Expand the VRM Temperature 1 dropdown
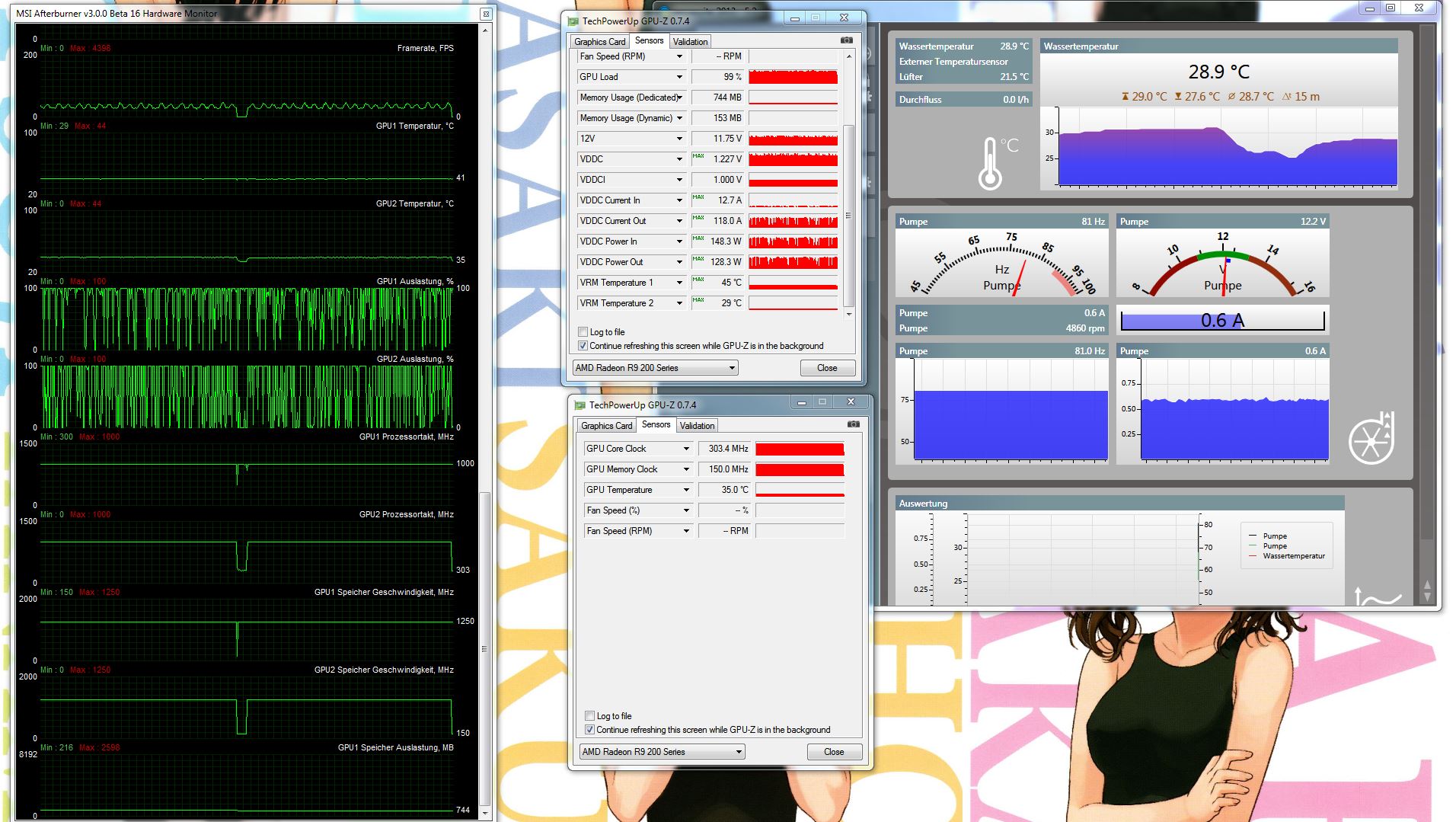The height and width of the screenshot is (822, 1456). point(679,283)
